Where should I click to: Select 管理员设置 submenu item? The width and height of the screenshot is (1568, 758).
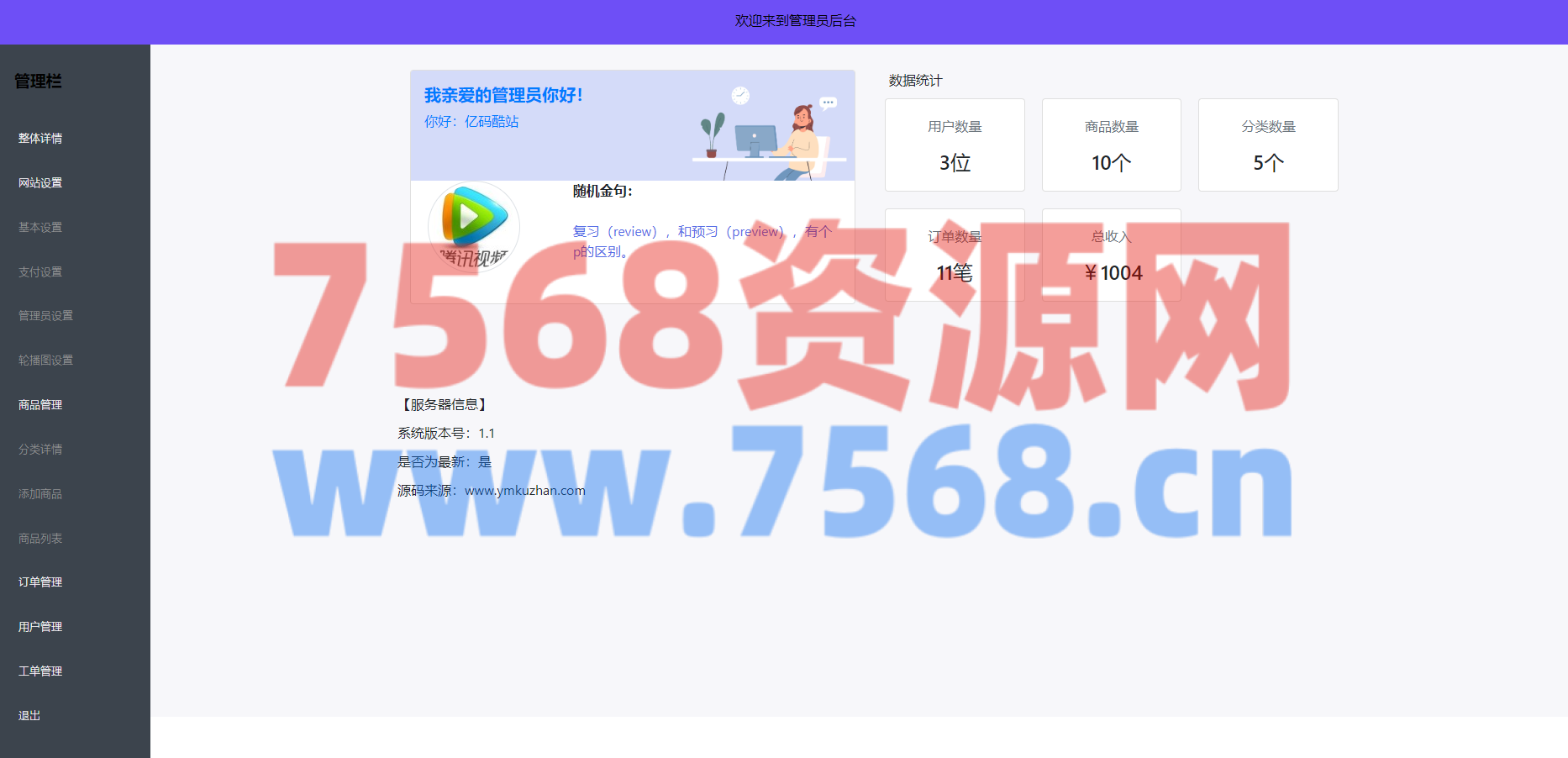pos(45,316)
